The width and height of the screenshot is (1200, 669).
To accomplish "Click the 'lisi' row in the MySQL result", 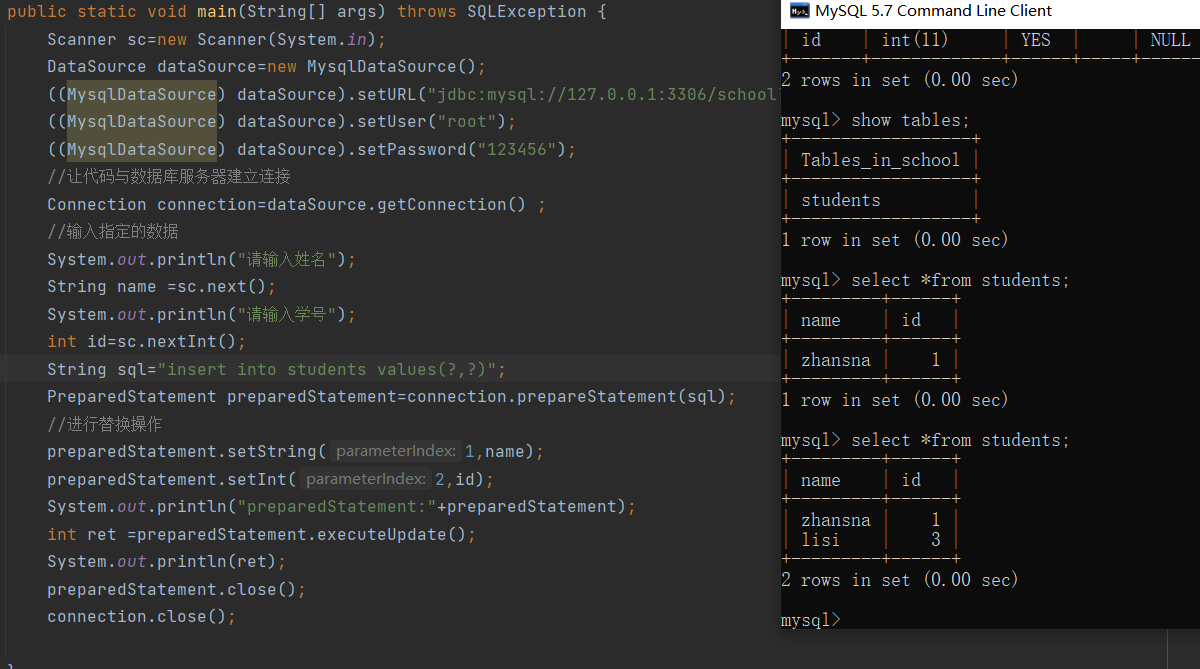I will tap(870, 540).
